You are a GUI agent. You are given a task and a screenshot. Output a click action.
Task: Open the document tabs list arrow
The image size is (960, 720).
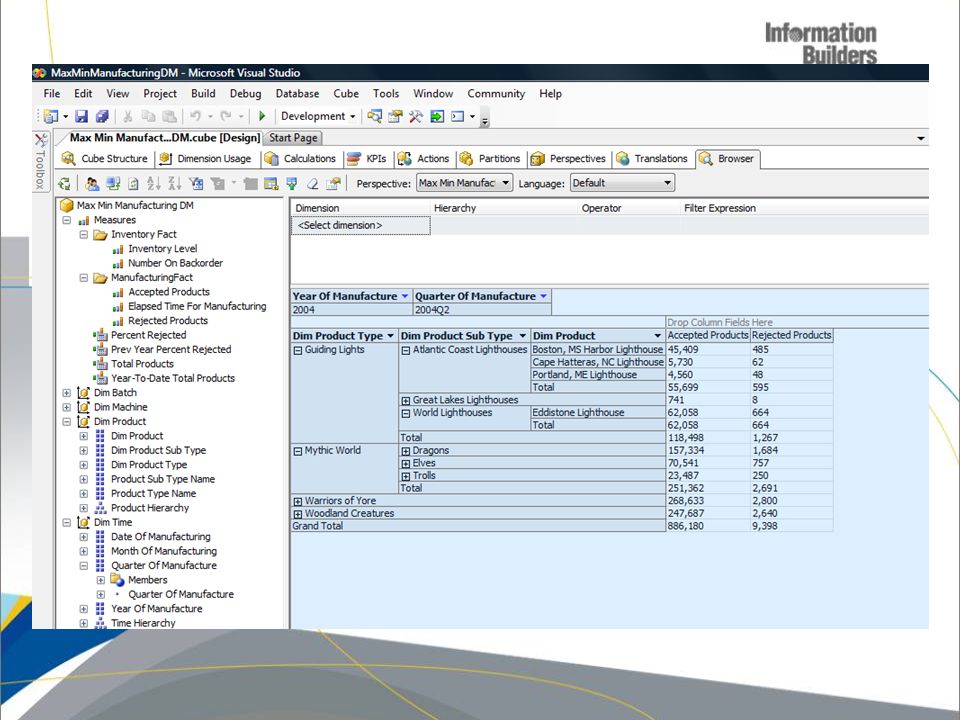pos(920,138)
